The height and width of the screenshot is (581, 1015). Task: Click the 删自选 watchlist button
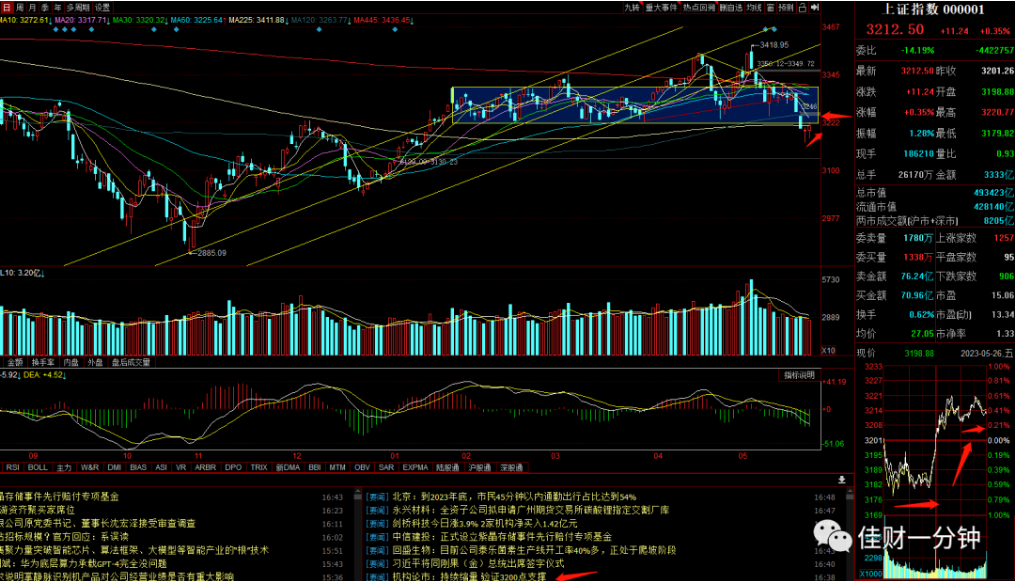click(731, 7)
